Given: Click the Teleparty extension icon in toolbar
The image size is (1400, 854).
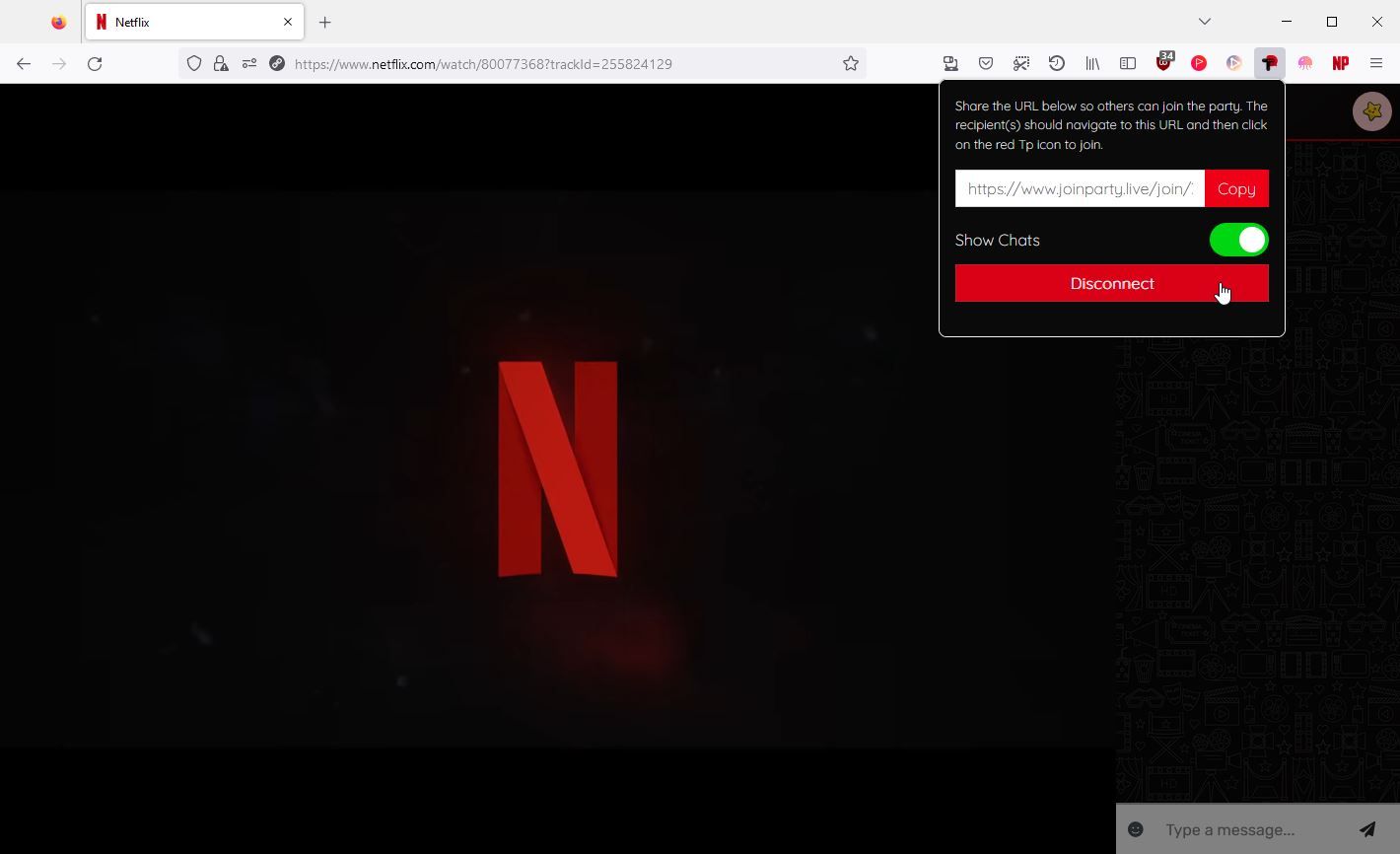Looking at the screenshot, I should (1269, 63).
